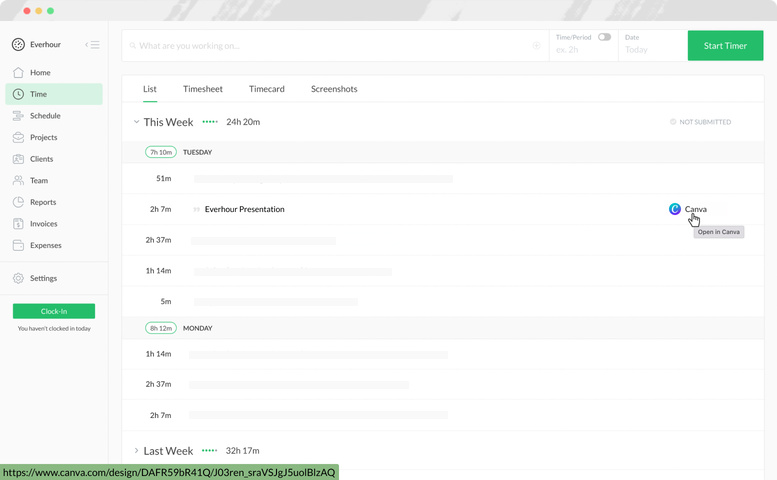Viewport: 777px width, 480px height.
Task: Open Settings in the sidebar
Action: coord(54,278)
